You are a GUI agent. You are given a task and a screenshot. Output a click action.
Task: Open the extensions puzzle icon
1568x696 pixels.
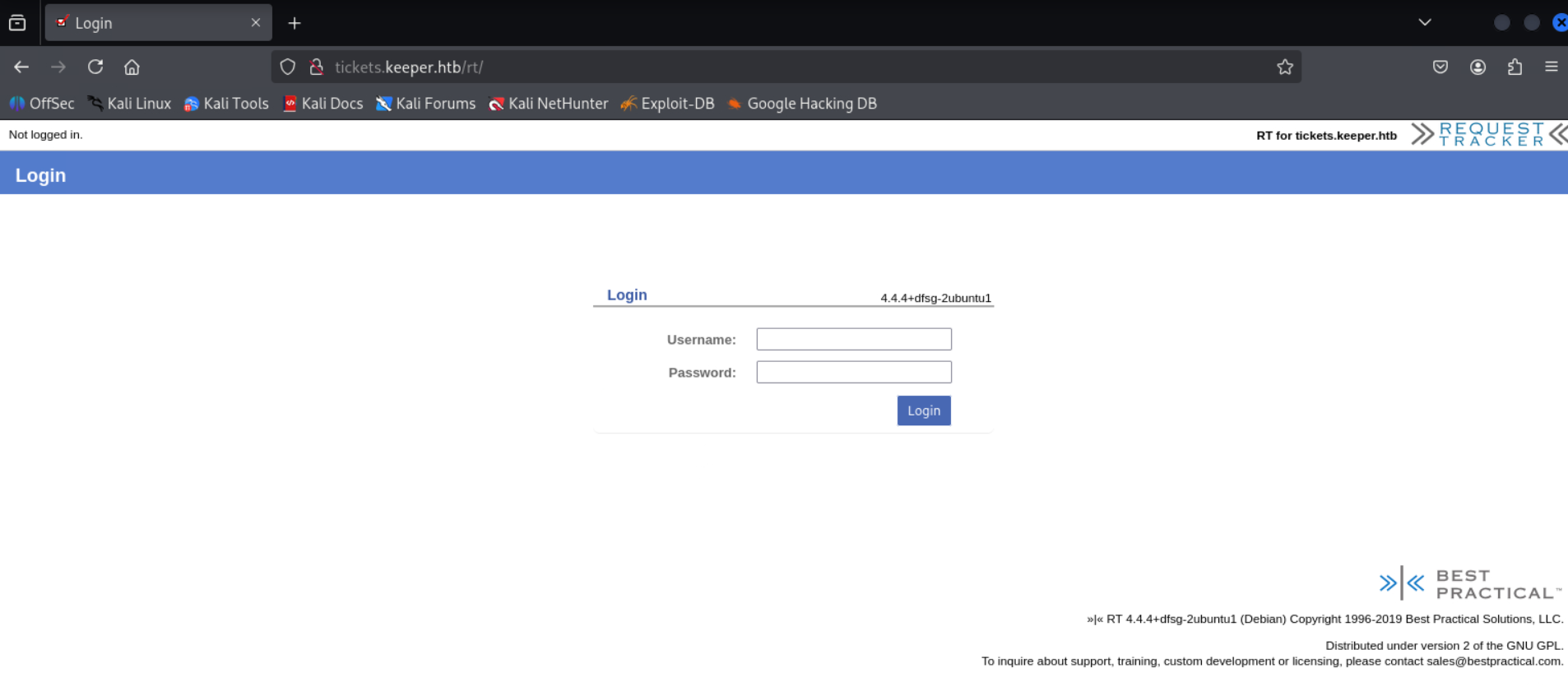click(x=1515, y=67)
